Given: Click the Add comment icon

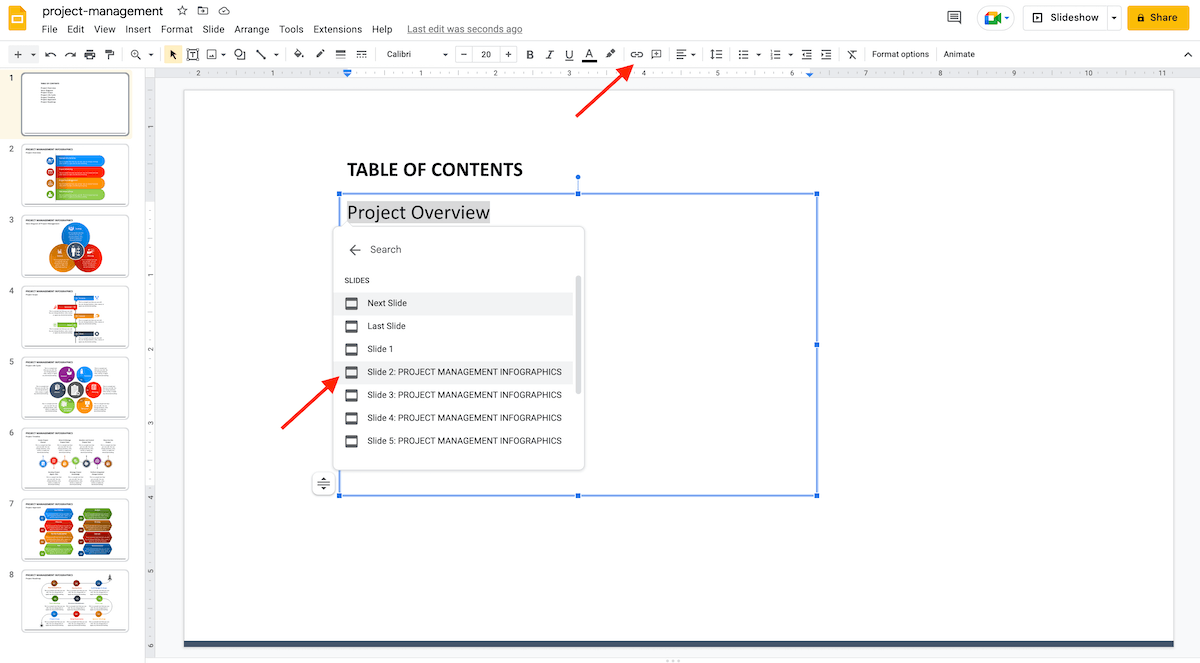Looking at the screenshot, I should tap(657, 54).
